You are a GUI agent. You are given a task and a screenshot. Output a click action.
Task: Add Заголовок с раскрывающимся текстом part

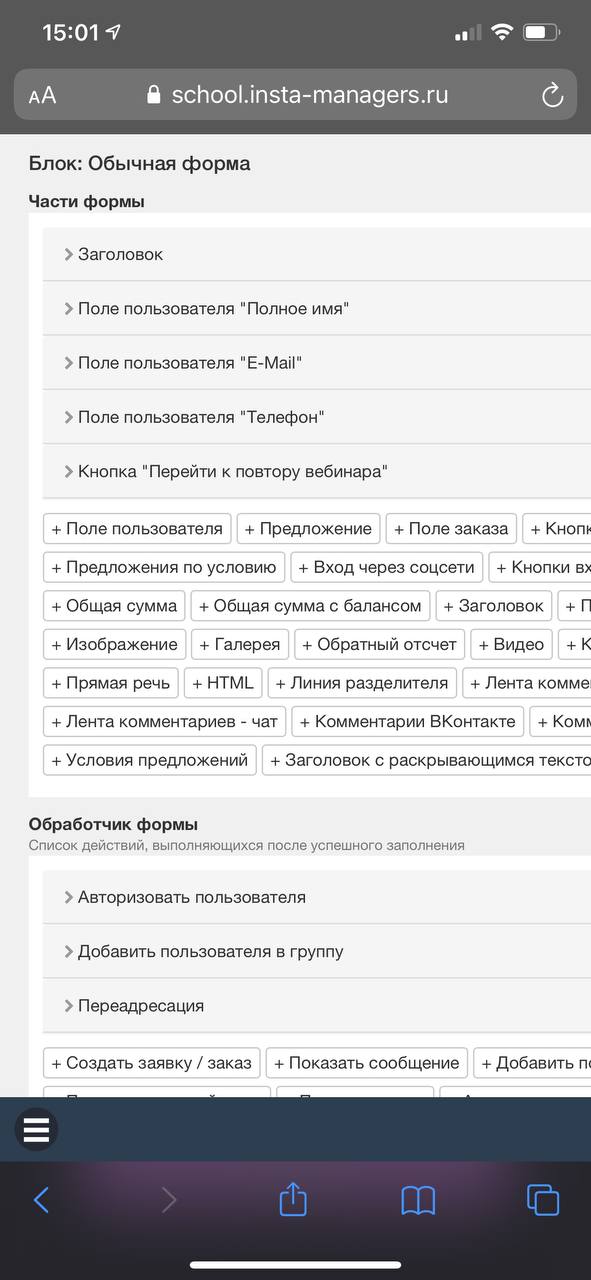pos(427,760)
